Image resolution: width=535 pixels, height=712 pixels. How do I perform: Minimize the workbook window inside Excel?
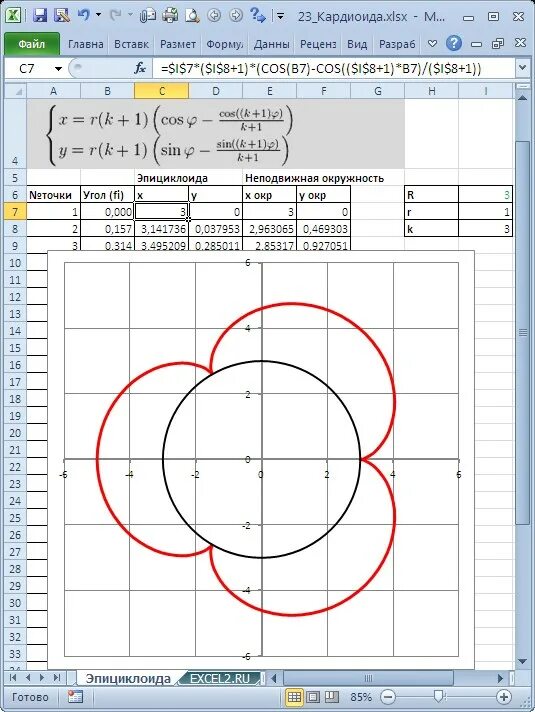coord(476,44)
